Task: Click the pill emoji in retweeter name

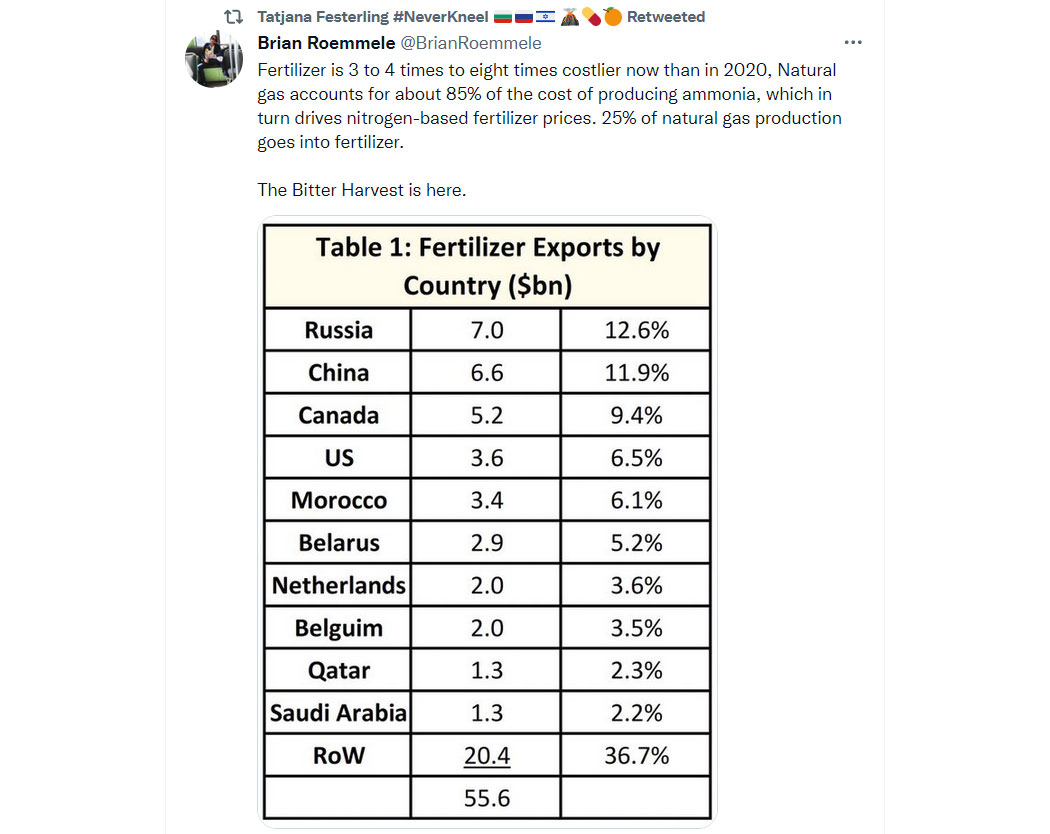Action: pos(591,17)
